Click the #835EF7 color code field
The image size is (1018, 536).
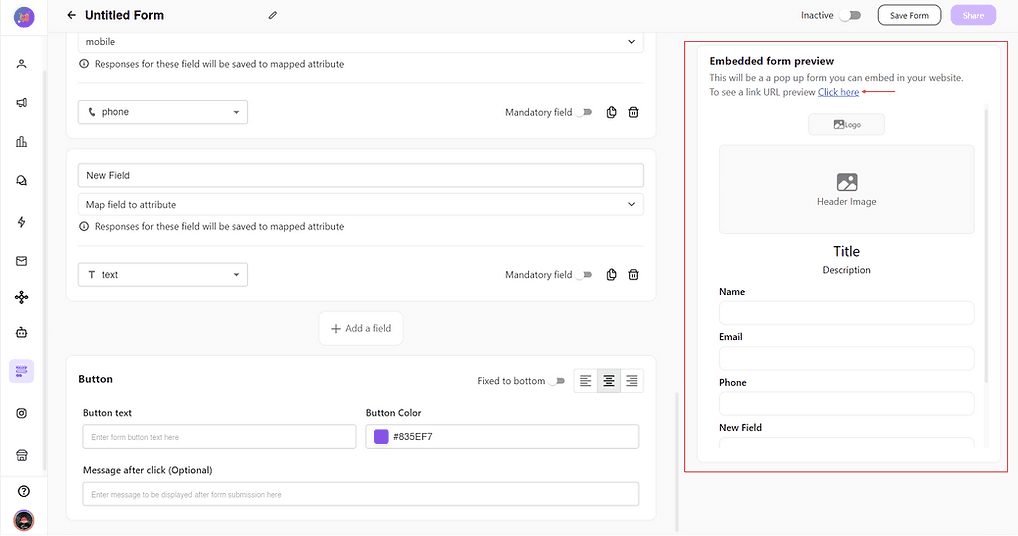[503, 437]
